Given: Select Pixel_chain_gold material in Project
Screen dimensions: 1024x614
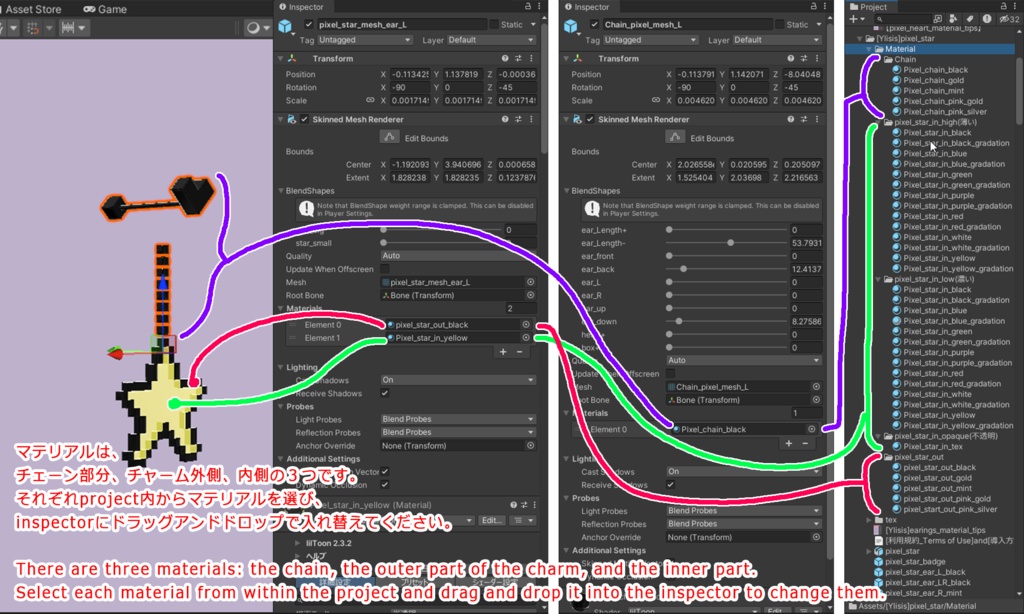Looking at the screenshot, I should tap(933, 80).
